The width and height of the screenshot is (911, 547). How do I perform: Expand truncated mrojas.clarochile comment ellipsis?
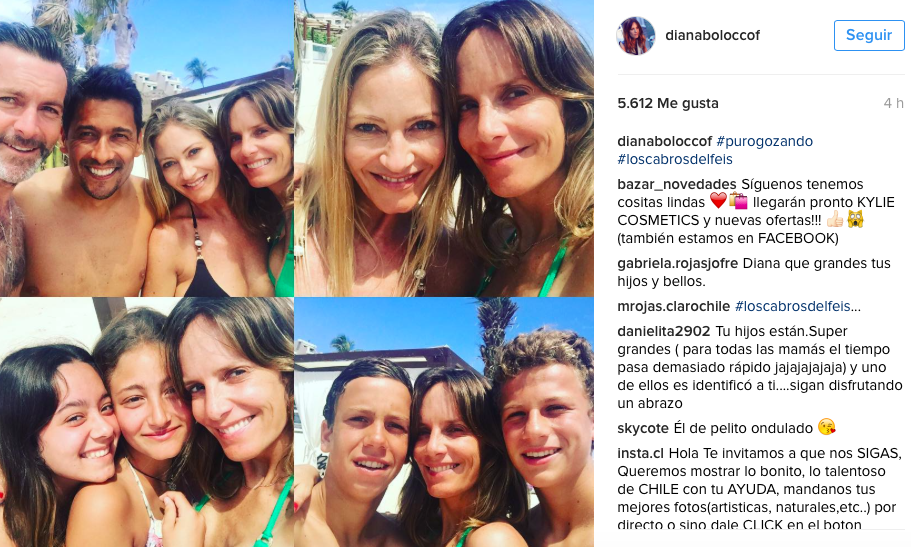coord(856,306)
